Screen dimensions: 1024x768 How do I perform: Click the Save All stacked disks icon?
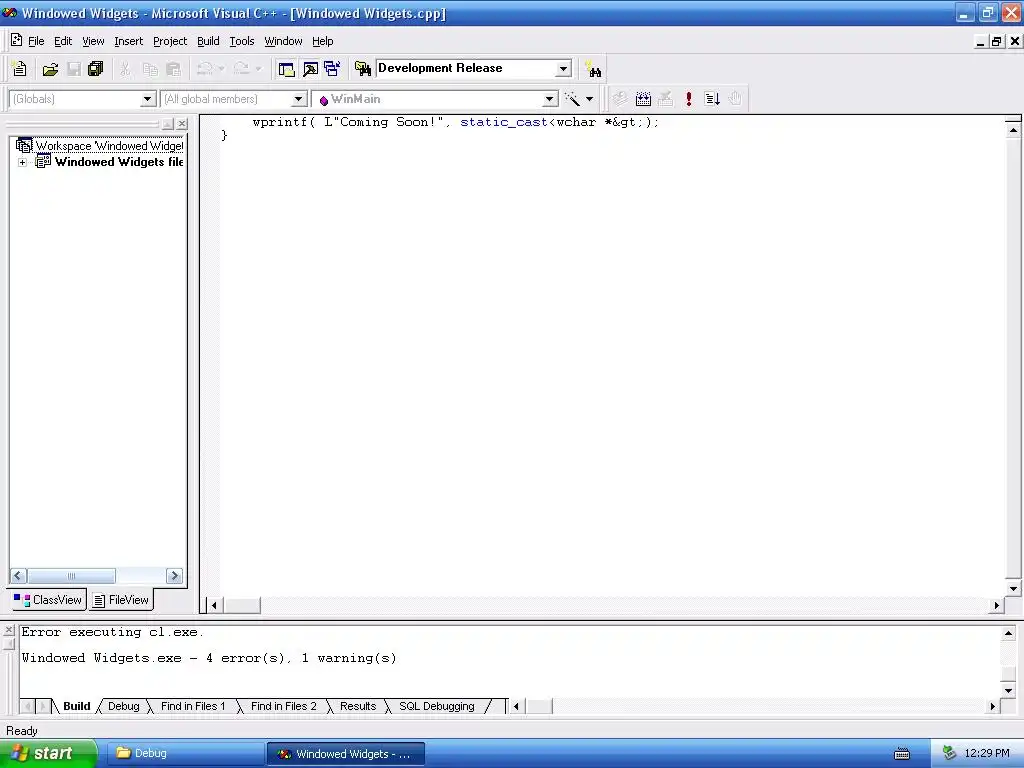(96, 69)
